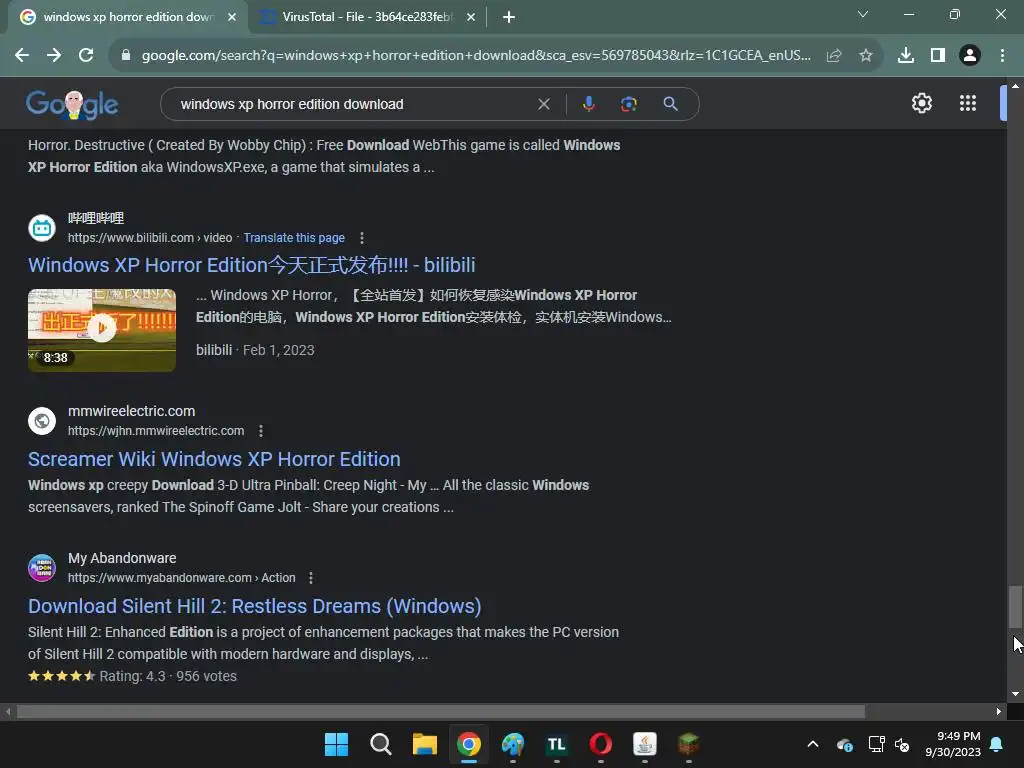
Task: Go forward to the next page
Action: (x=54, y=56)
